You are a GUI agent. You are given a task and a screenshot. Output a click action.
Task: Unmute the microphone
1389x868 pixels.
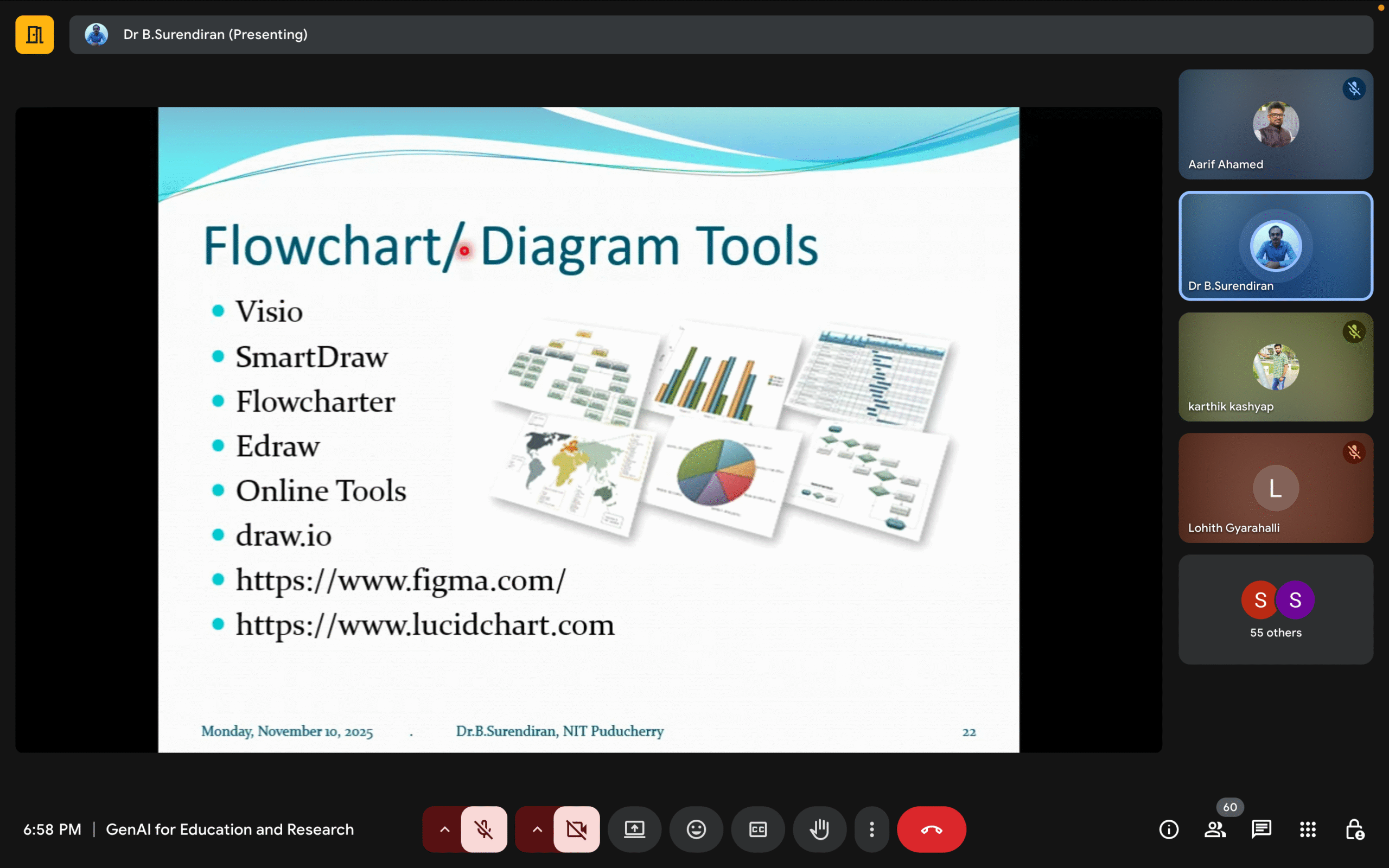coord(484,829)
